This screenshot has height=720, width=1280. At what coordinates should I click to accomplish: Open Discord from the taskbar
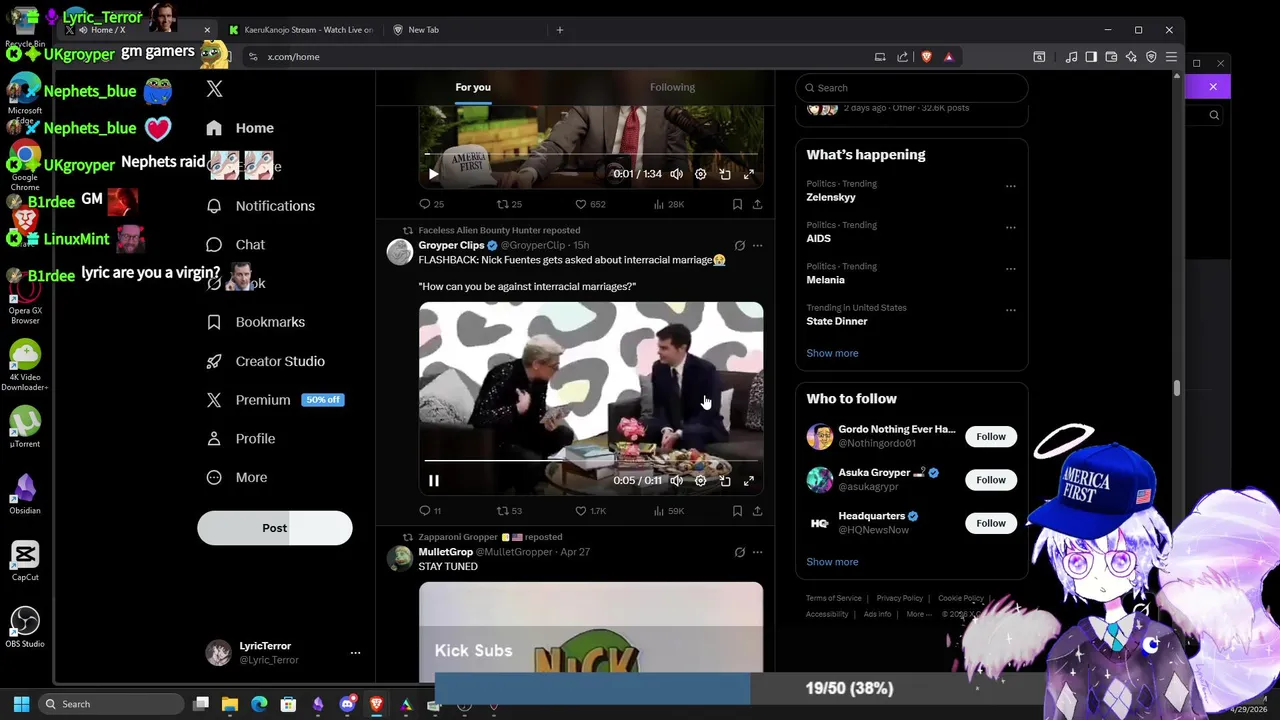347,704
